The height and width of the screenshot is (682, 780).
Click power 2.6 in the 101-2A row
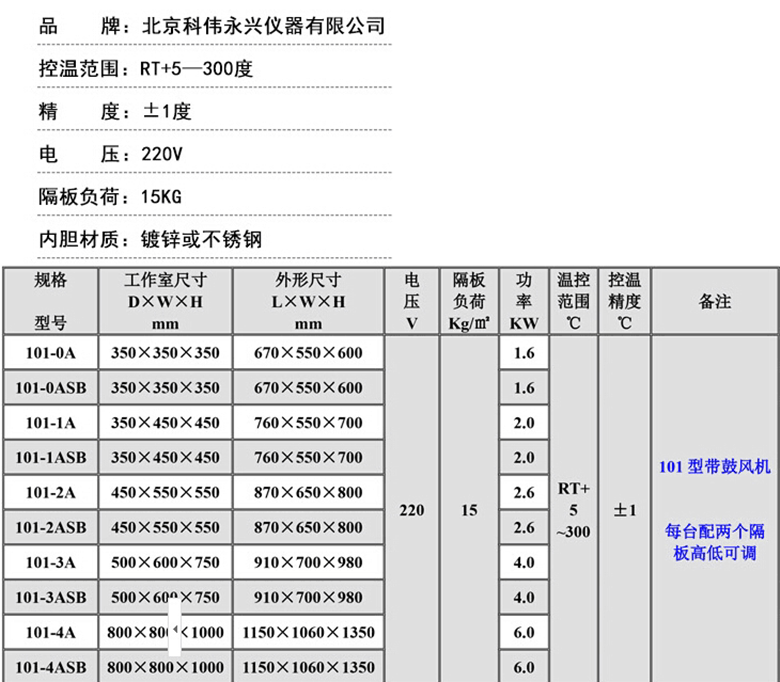[524, 492]
